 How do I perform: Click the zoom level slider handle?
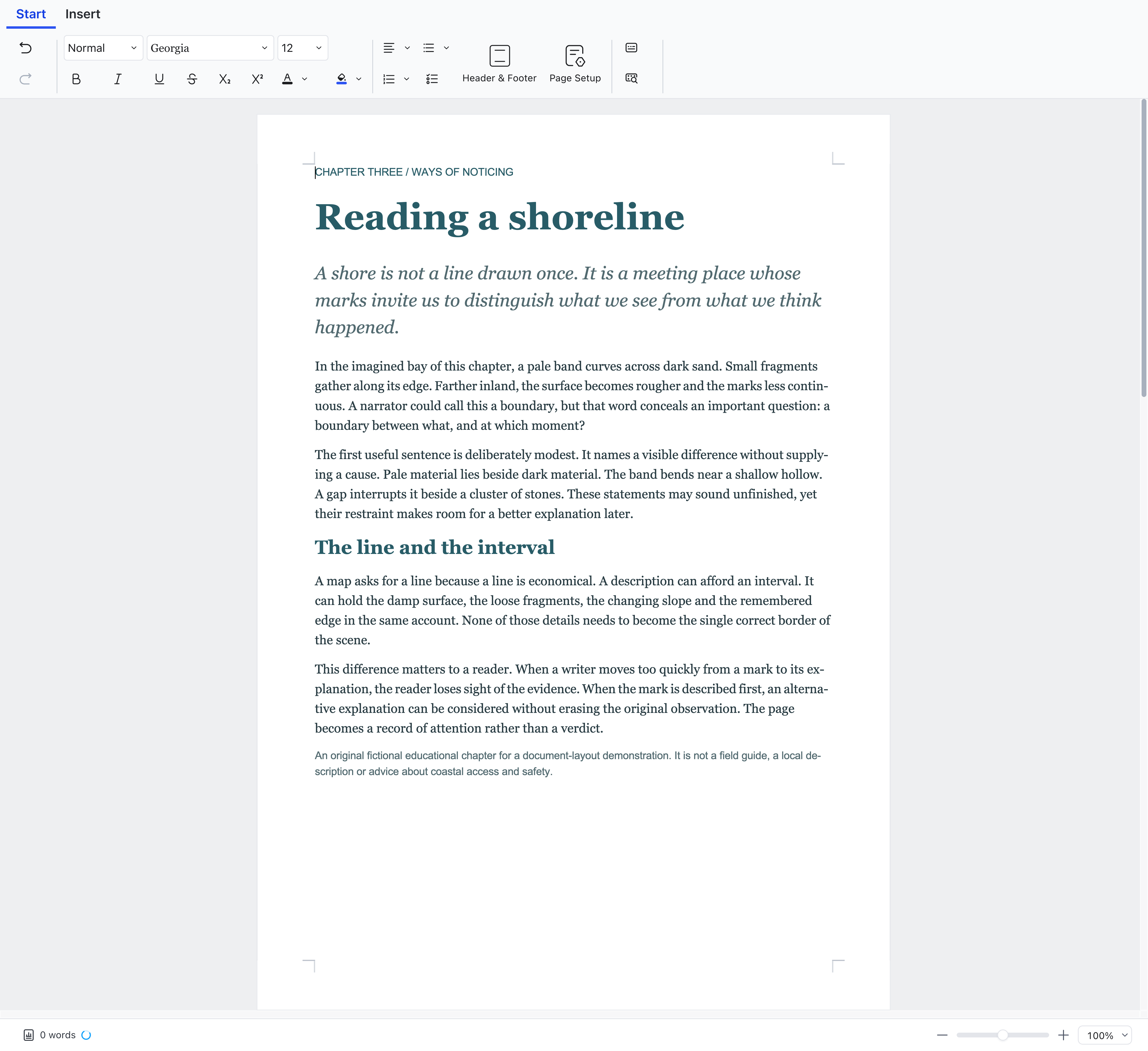point(1003,1035)
